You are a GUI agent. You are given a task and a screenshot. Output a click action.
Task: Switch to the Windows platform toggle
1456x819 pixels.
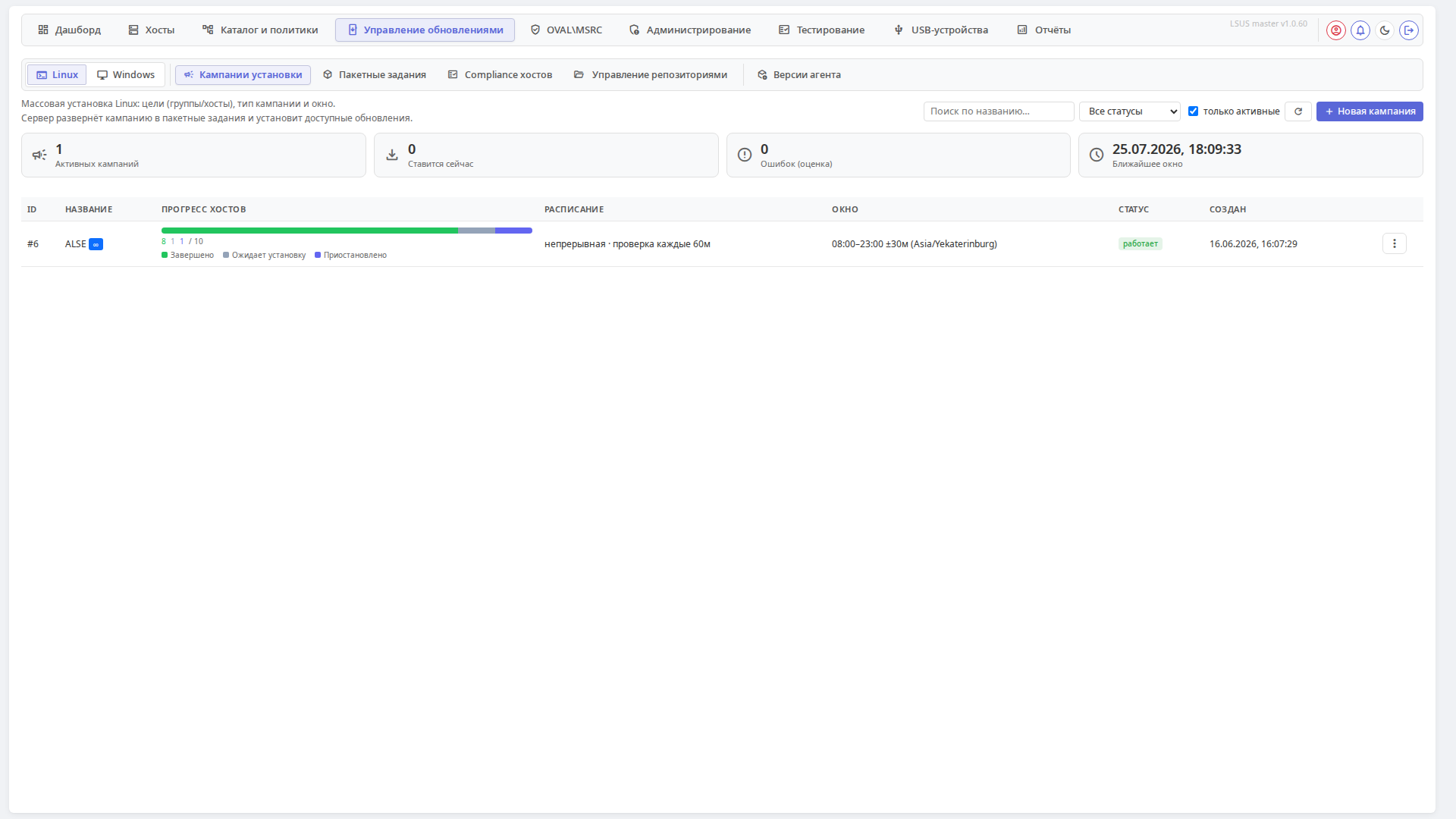tap(126, 74)
